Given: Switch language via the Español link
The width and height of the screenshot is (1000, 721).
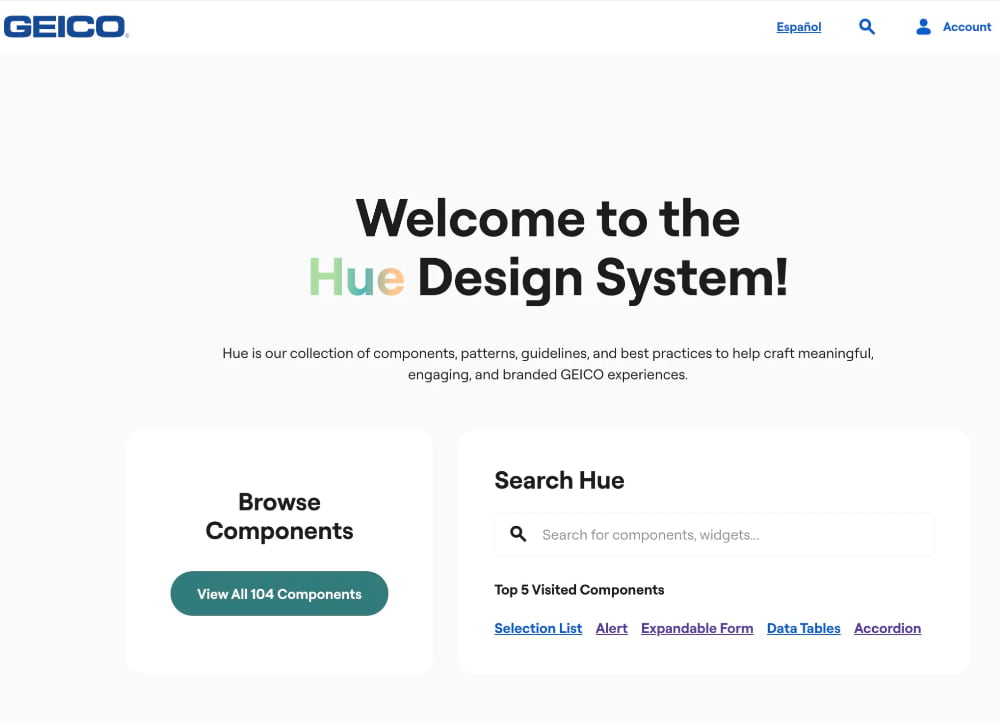Looking at the screenshot, I should pyautogui.click(x=798, y=27).
